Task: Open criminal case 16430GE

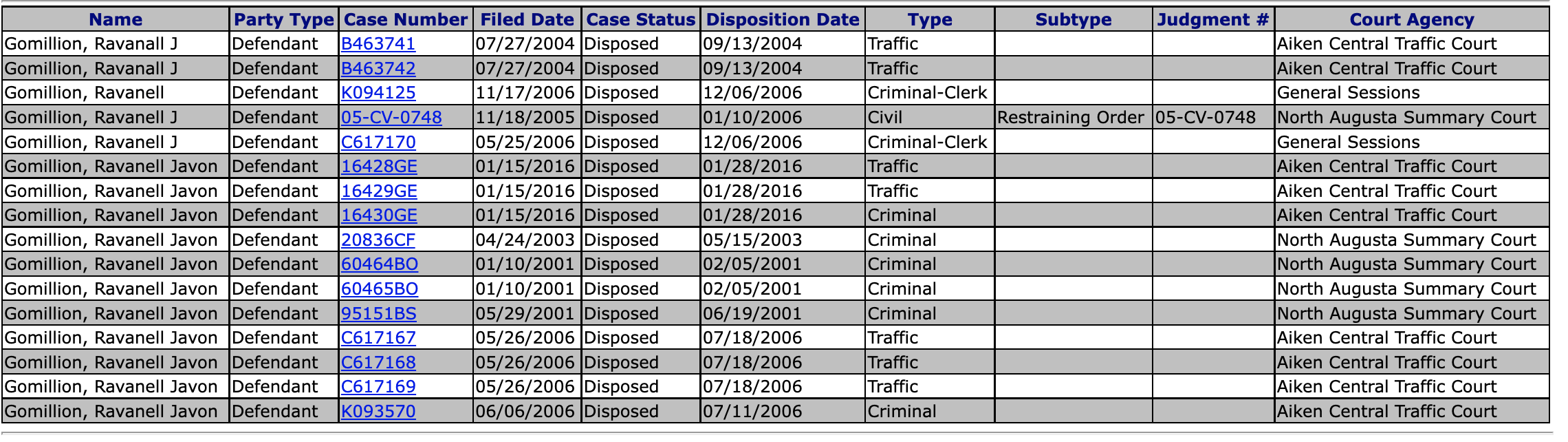Action: coord(379,215)
